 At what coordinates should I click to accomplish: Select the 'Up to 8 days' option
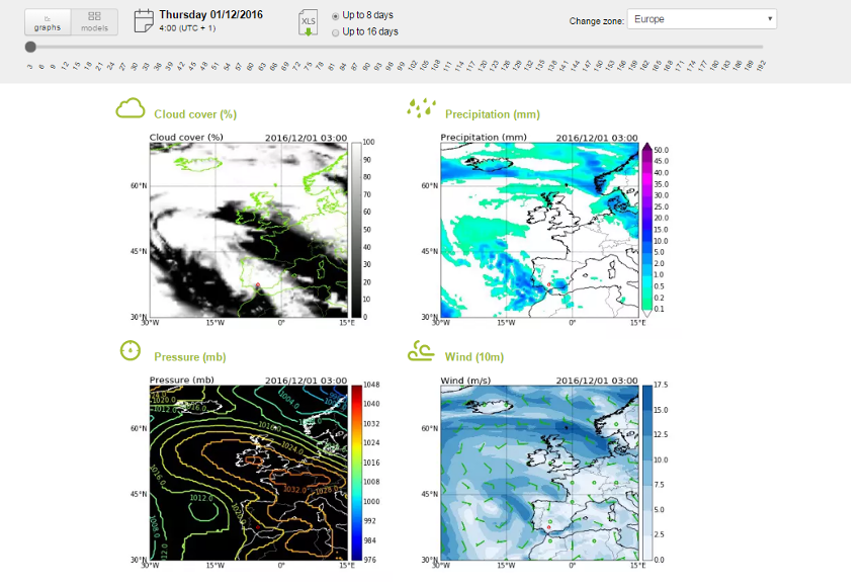pyautogui.click(x=335, y=16)
